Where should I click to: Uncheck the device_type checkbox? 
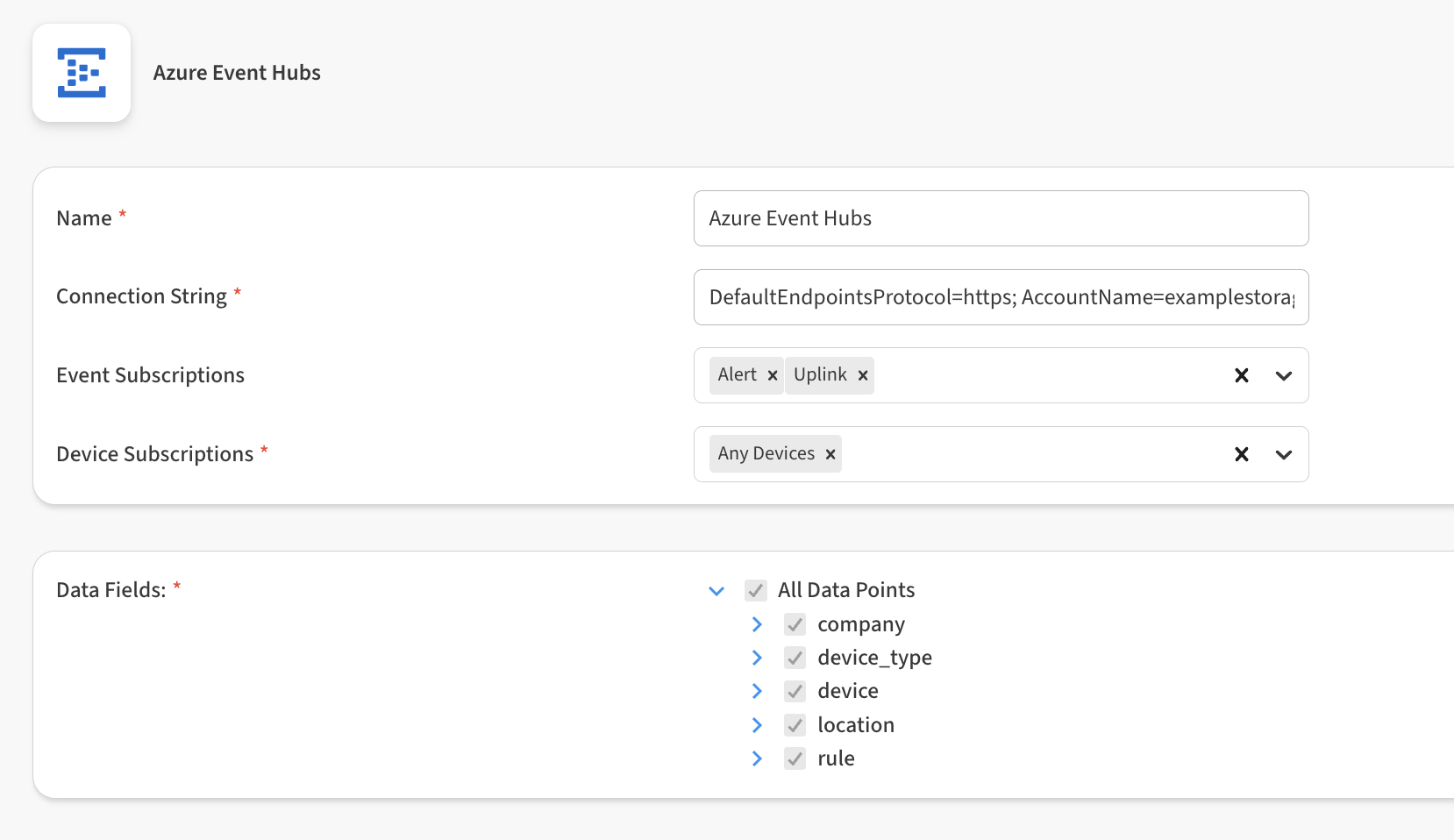795,658
